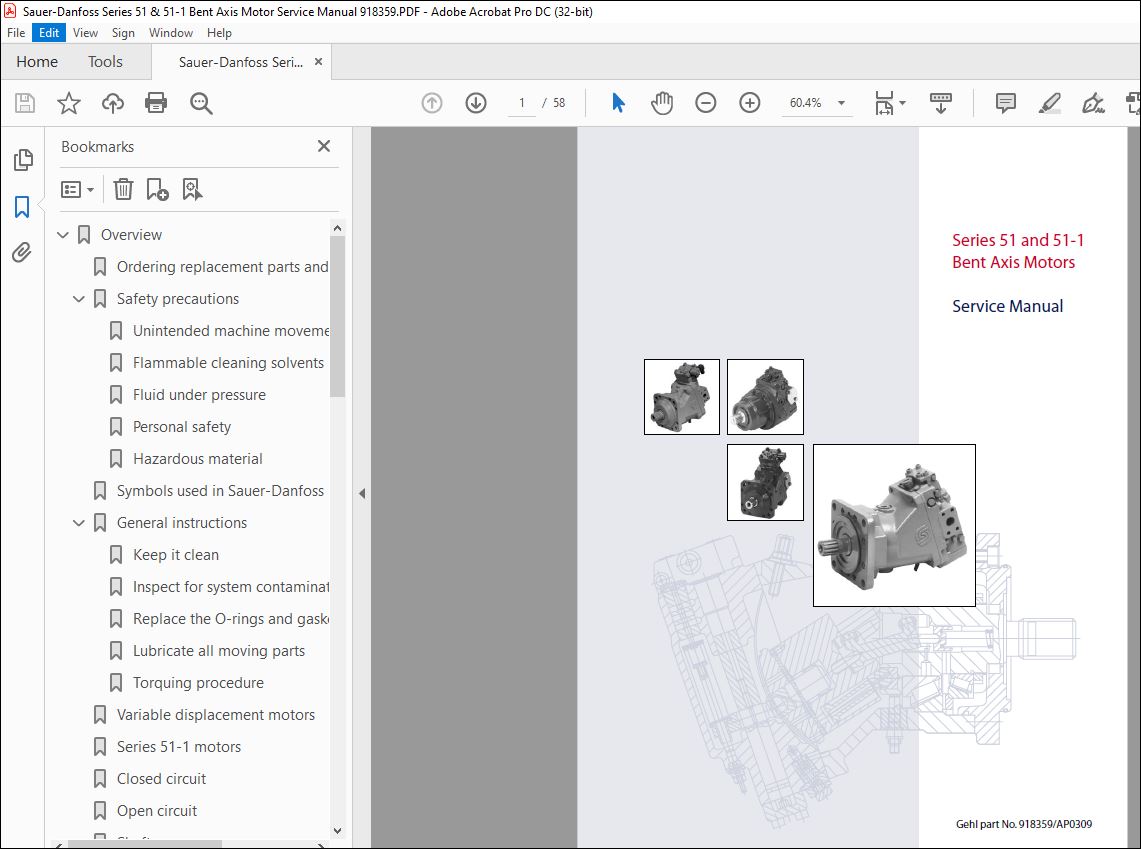Go to previous page arrow icon
The image size is (1141, 849).
(432, 103)
